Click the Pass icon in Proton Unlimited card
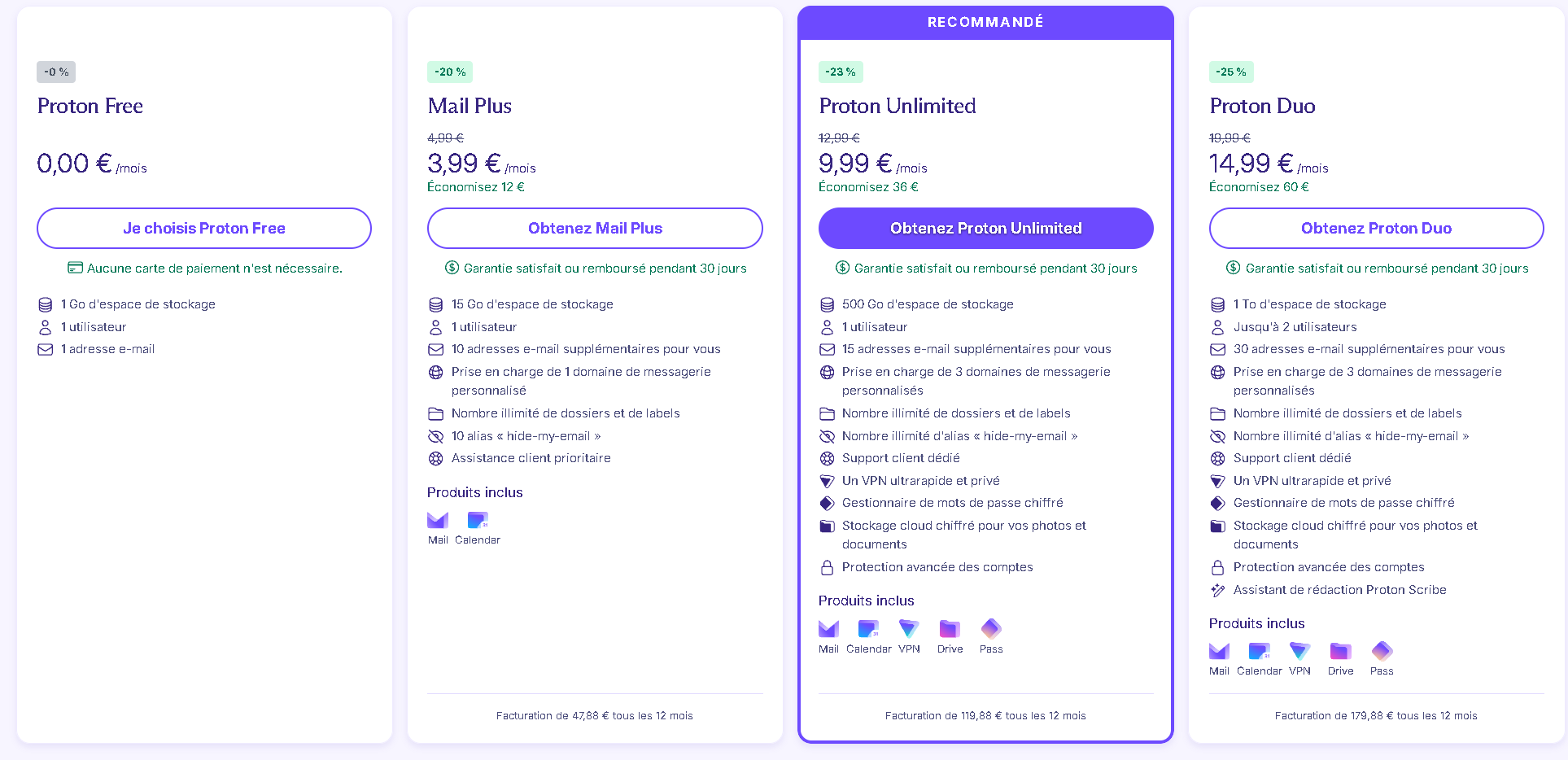Screen dimensions: 1568x760 tap(991, 628)
